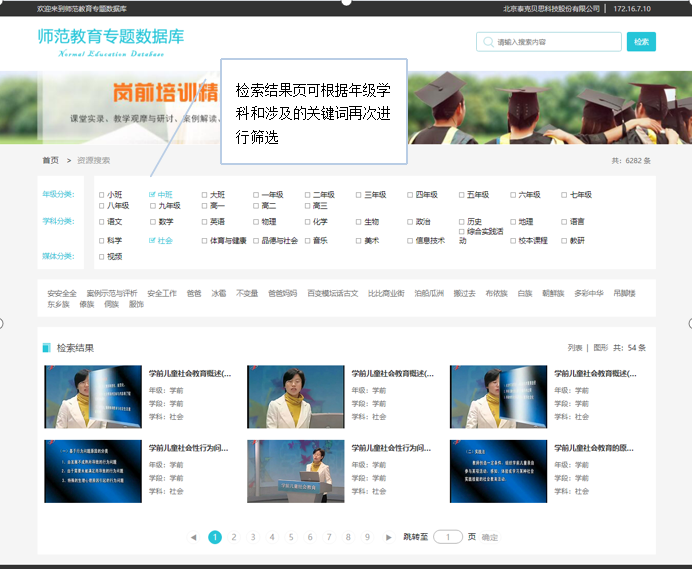Check the 视频 media type checkbox
The width and height of the screenshot is (692, 569).
(101, 257)
